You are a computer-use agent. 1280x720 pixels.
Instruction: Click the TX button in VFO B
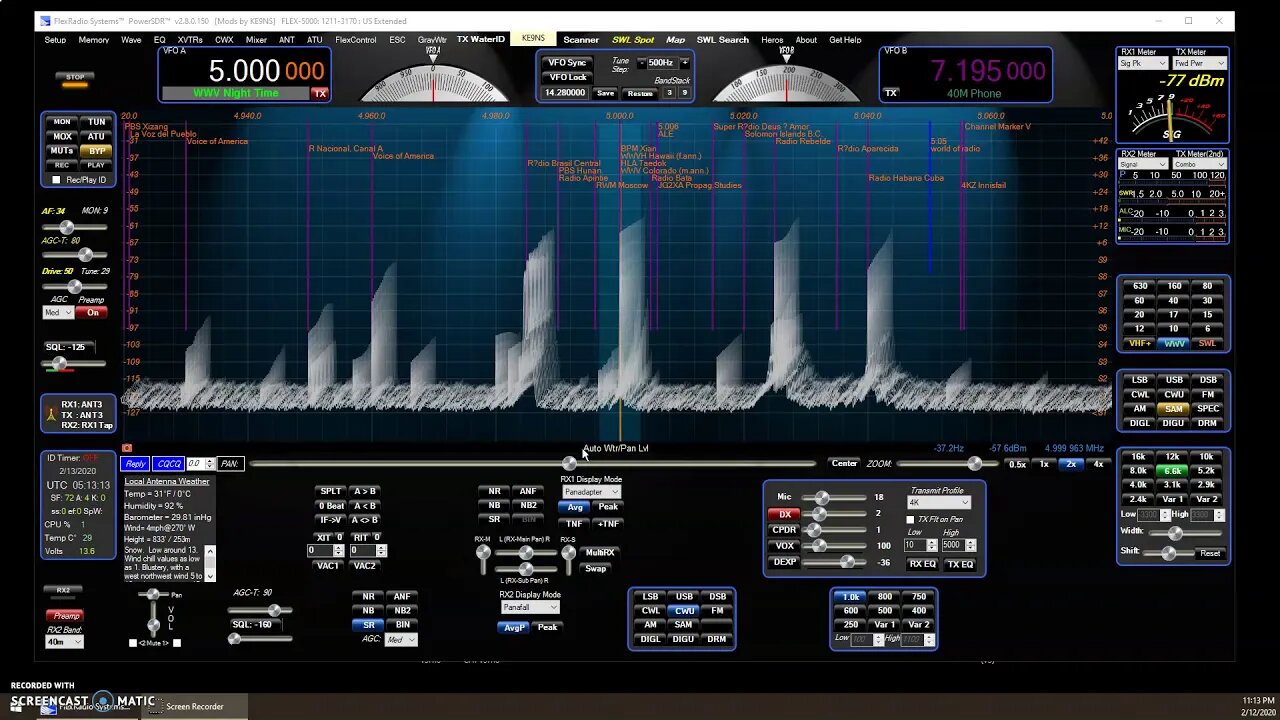(891, 93)
